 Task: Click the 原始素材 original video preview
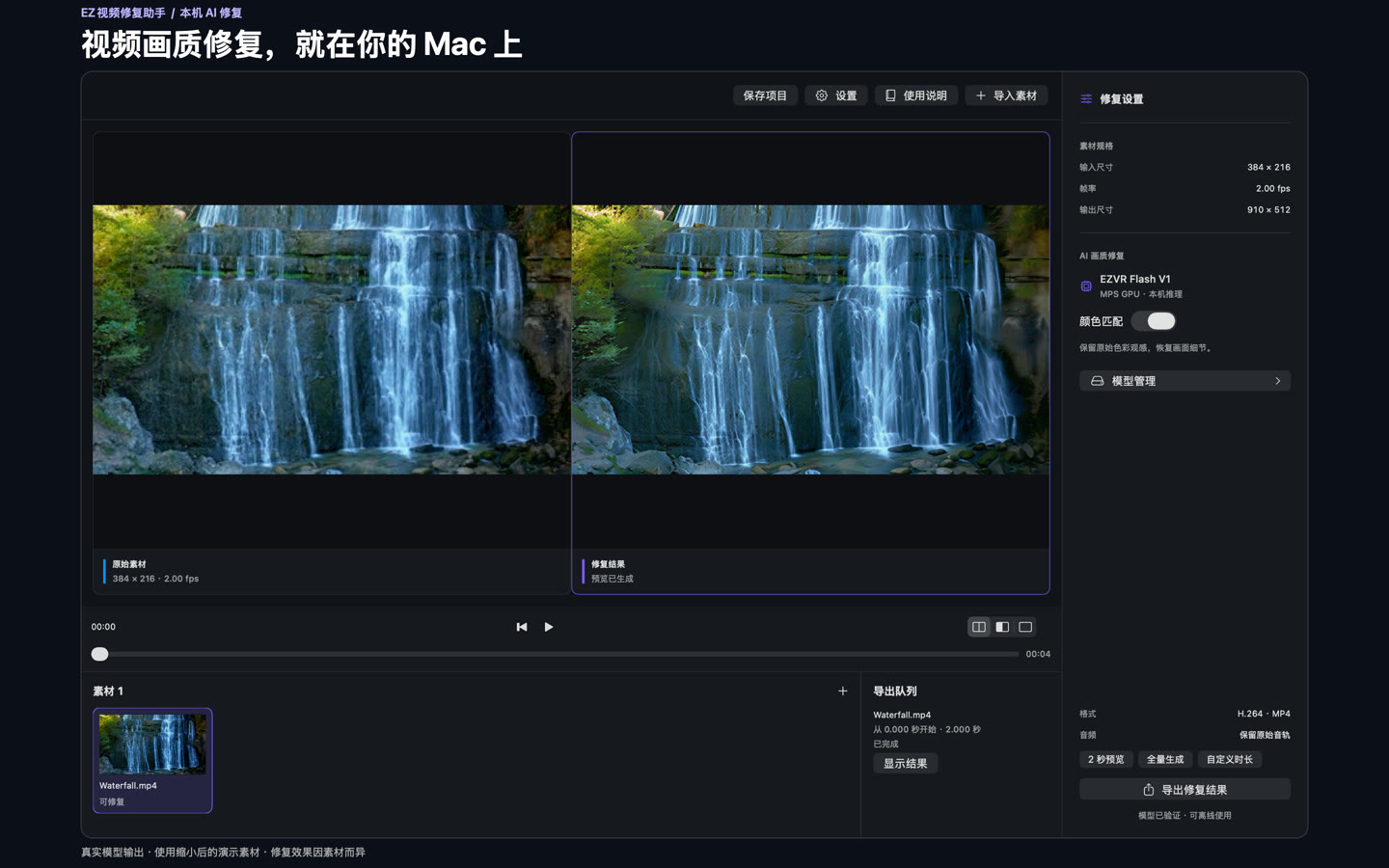point(331,339)
